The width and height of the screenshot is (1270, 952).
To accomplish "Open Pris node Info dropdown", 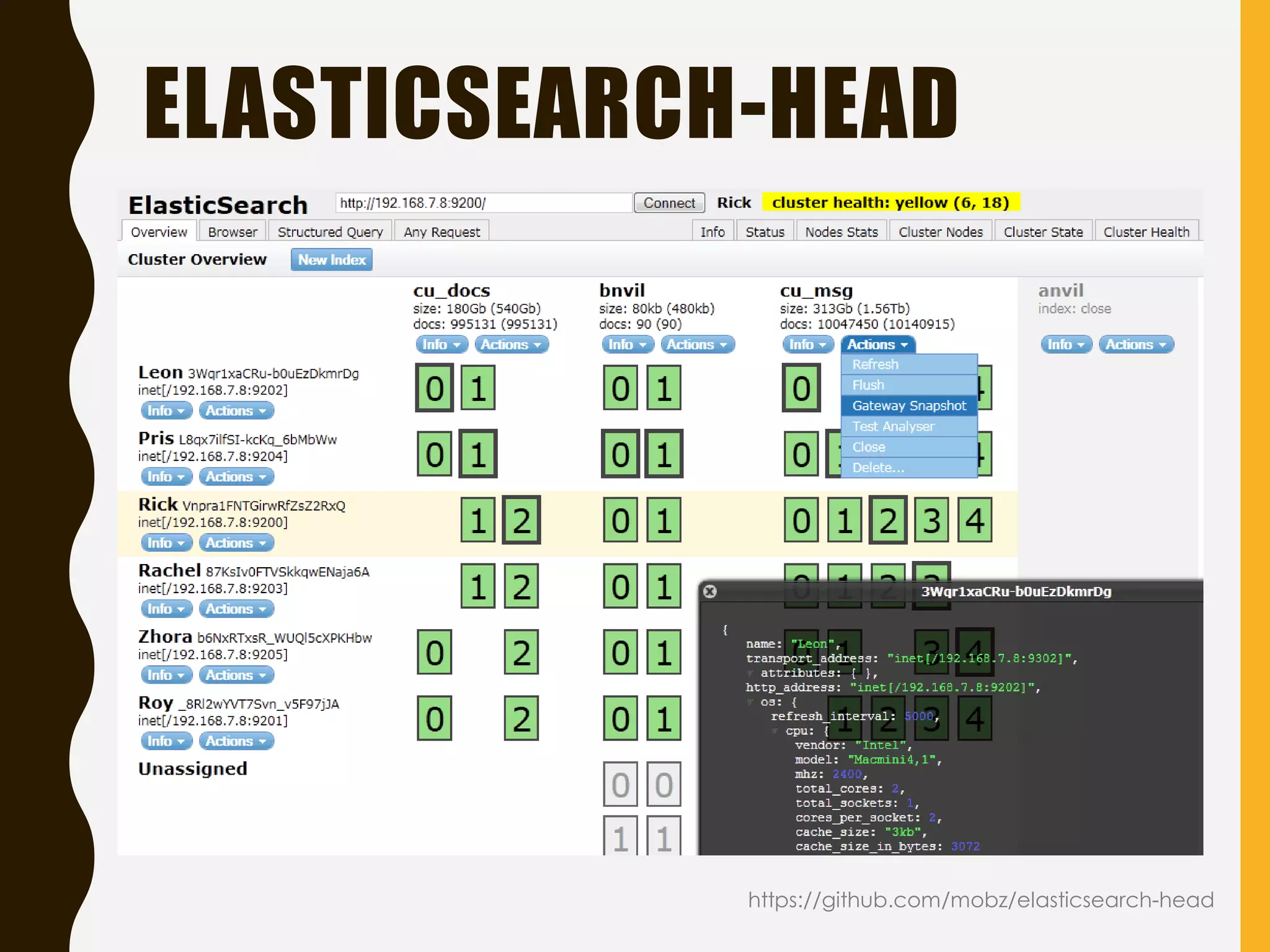I will coord(167,477).
